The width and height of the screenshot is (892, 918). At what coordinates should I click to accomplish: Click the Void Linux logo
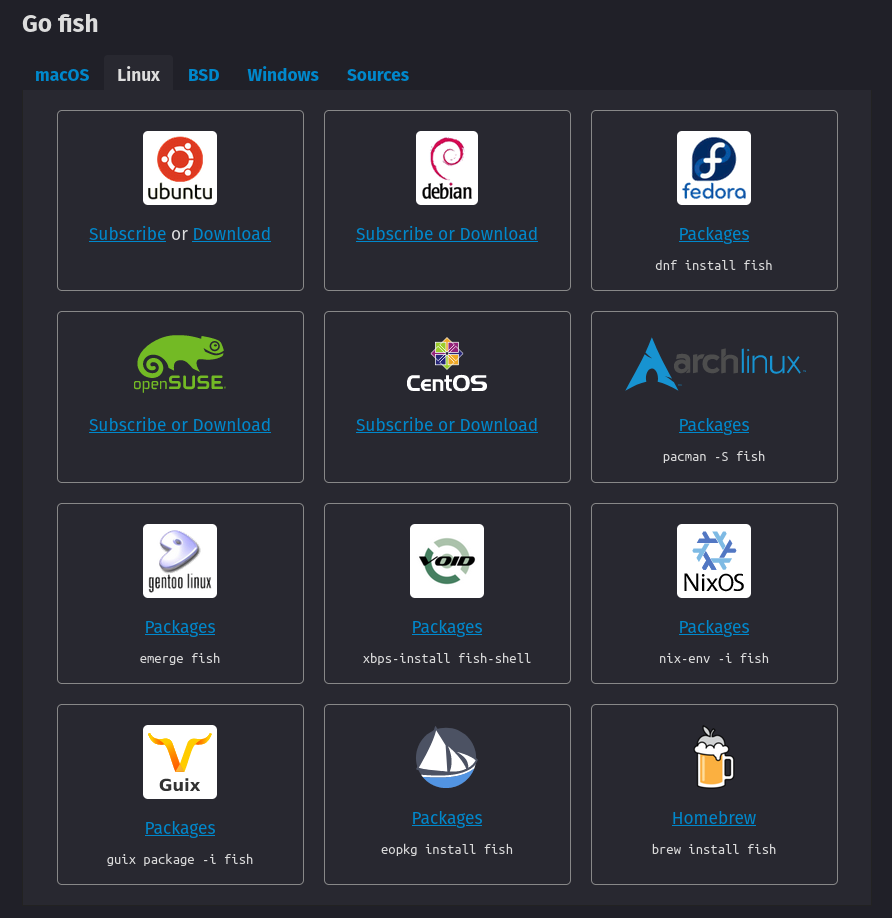pos(447,560)
